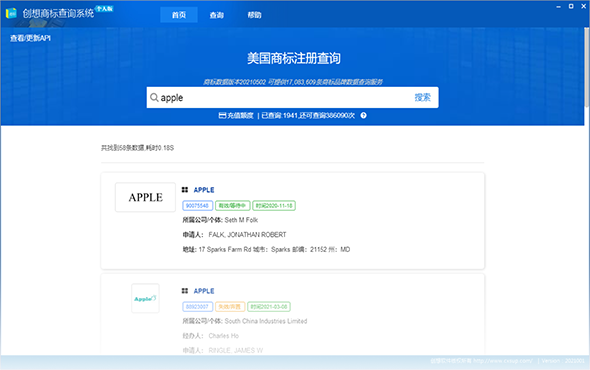Click the magnifier icon in search box
The height and width of the screenshot is (370, 590).
(154, 97)
